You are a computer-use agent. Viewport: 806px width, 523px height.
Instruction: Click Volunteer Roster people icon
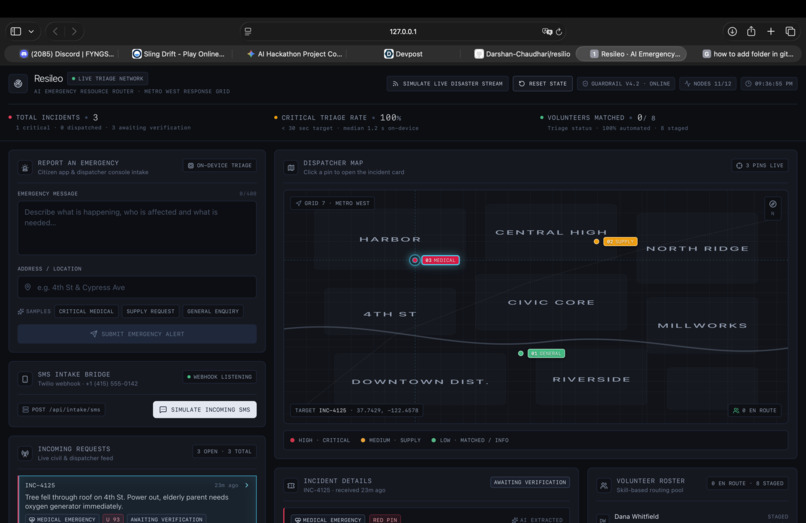pyautogui.click(x=604, y=485)
